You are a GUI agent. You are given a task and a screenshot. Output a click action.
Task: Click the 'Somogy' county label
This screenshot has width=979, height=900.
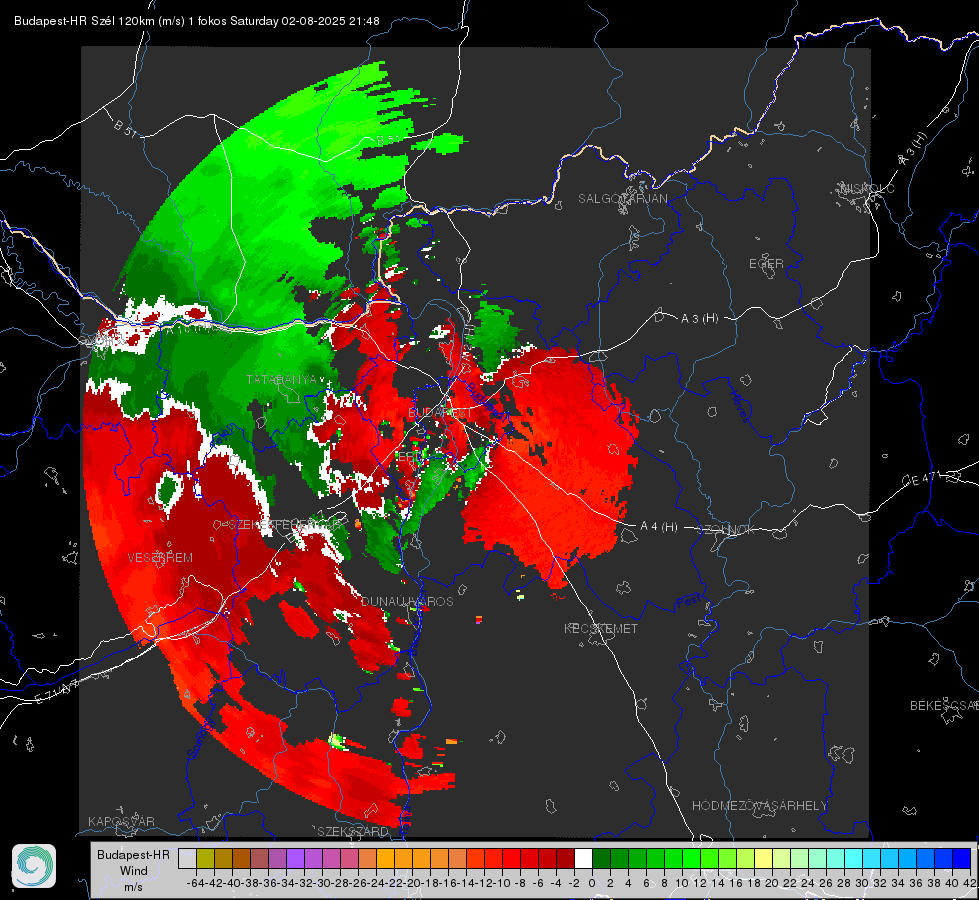pyautogui.click(x=200, y=738)
